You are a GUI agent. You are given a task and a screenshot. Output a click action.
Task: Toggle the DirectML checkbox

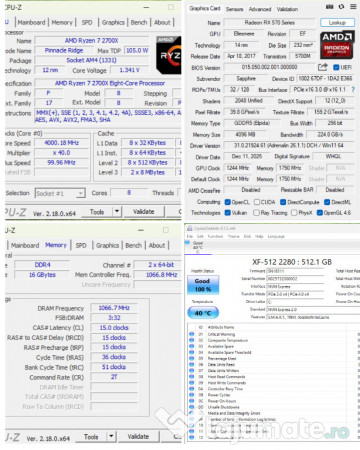327,202
